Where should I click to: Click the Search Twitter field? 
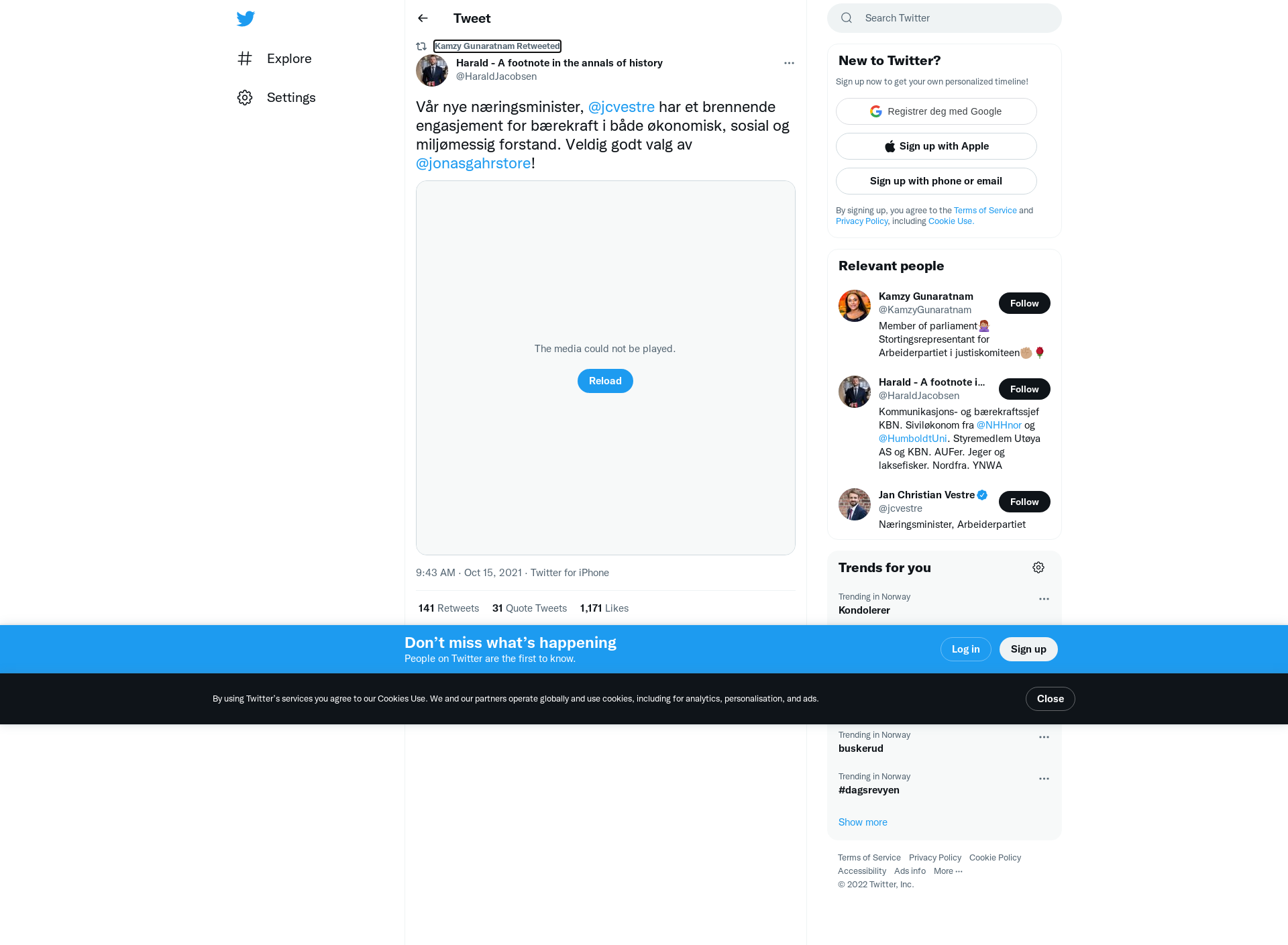click(945, 18)
